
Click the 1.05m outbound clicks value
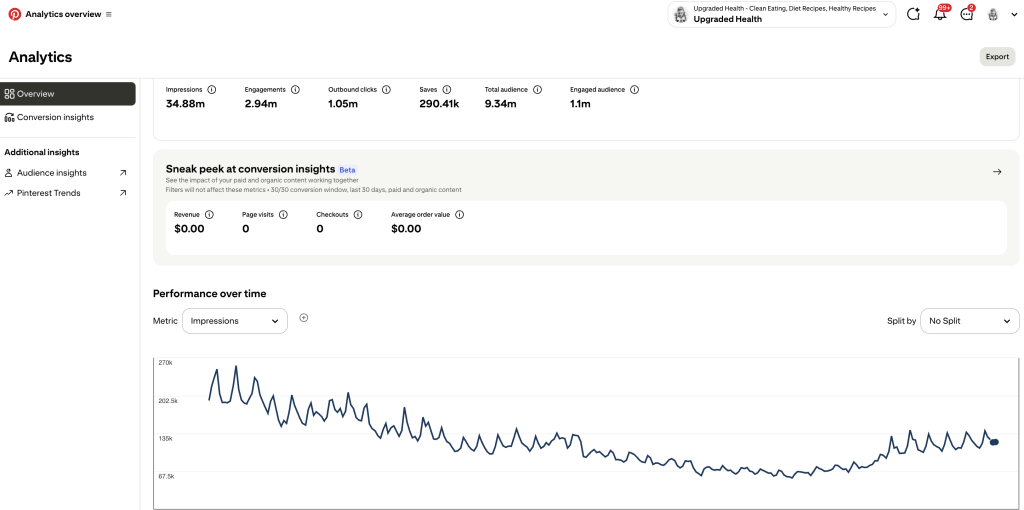[x=343, y=103]
